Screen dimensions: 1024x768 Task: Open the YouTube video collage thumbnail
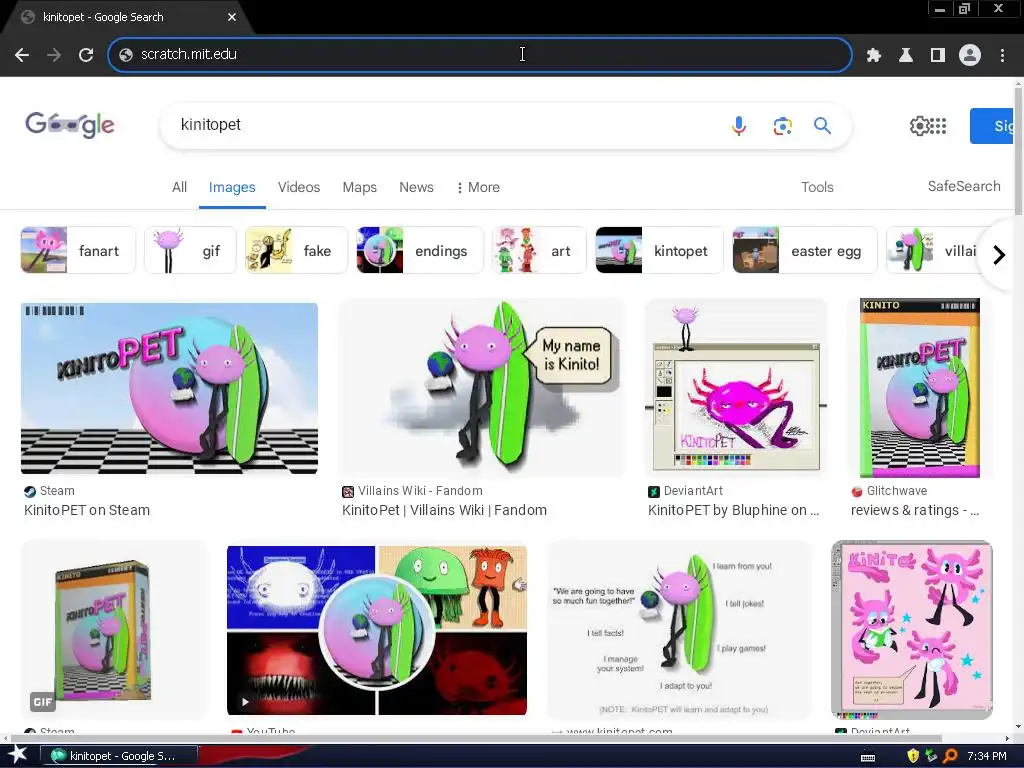click(377, 630)
